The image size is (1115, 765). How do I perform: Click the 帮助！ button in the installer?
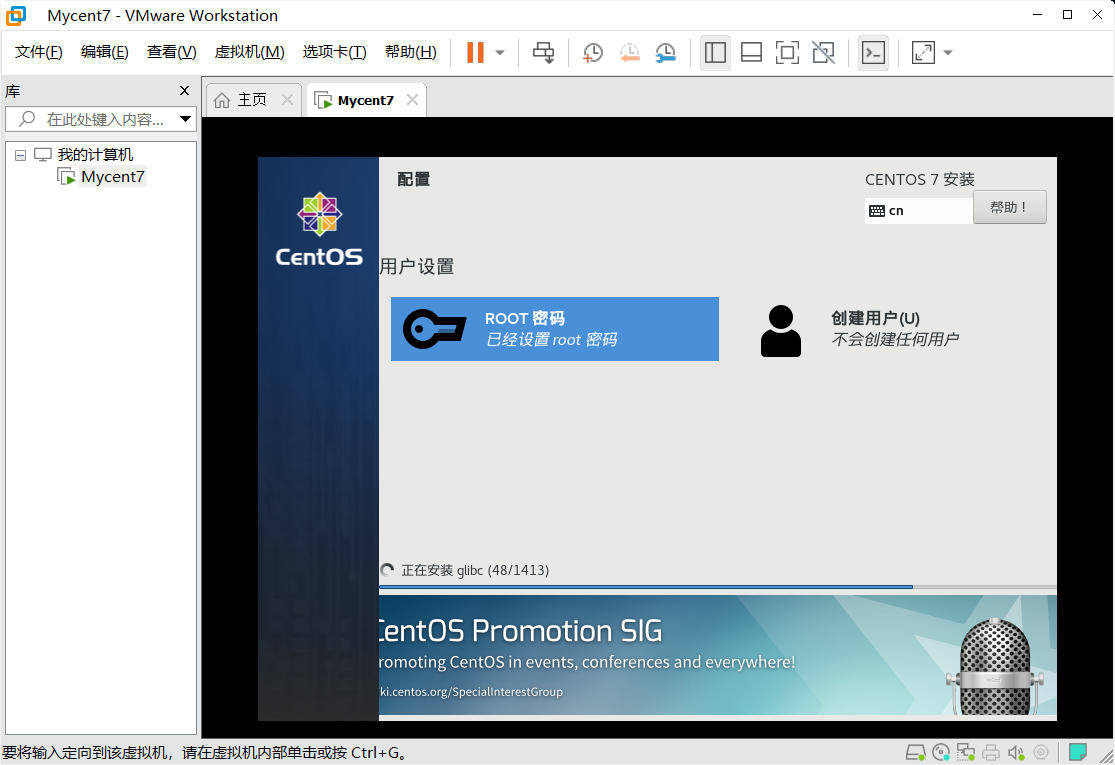1009,208
